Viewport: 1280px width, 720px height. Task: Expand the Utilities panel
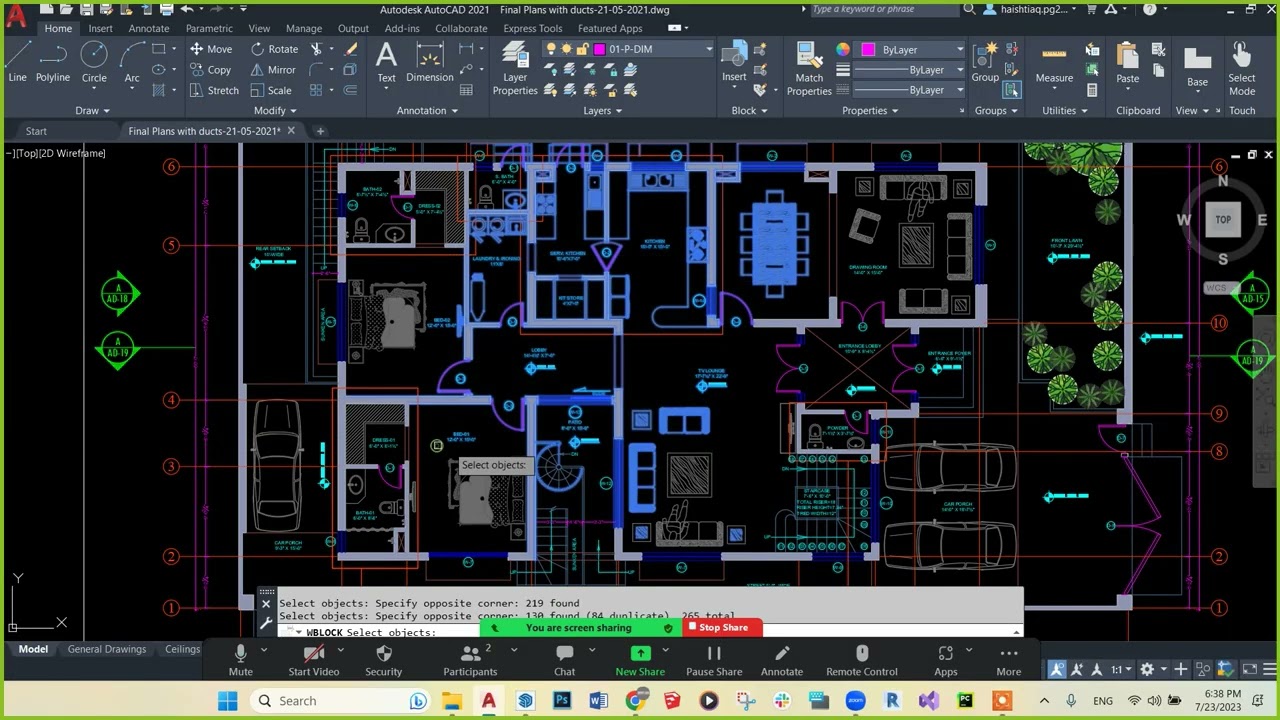pyautogui.click(x=1064, y=111)
